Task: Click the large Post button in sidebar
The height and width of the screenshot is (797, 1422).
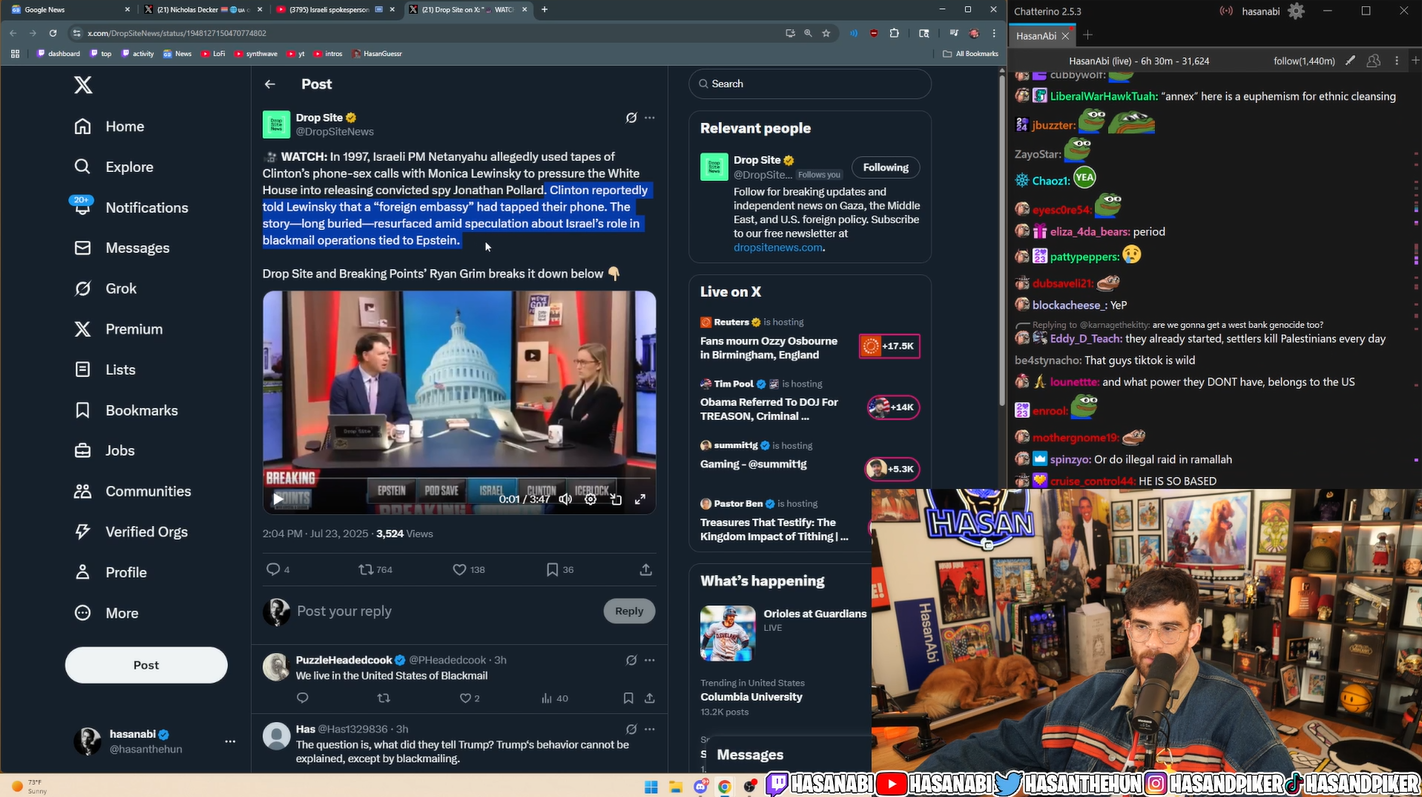Action: point(146,665)
